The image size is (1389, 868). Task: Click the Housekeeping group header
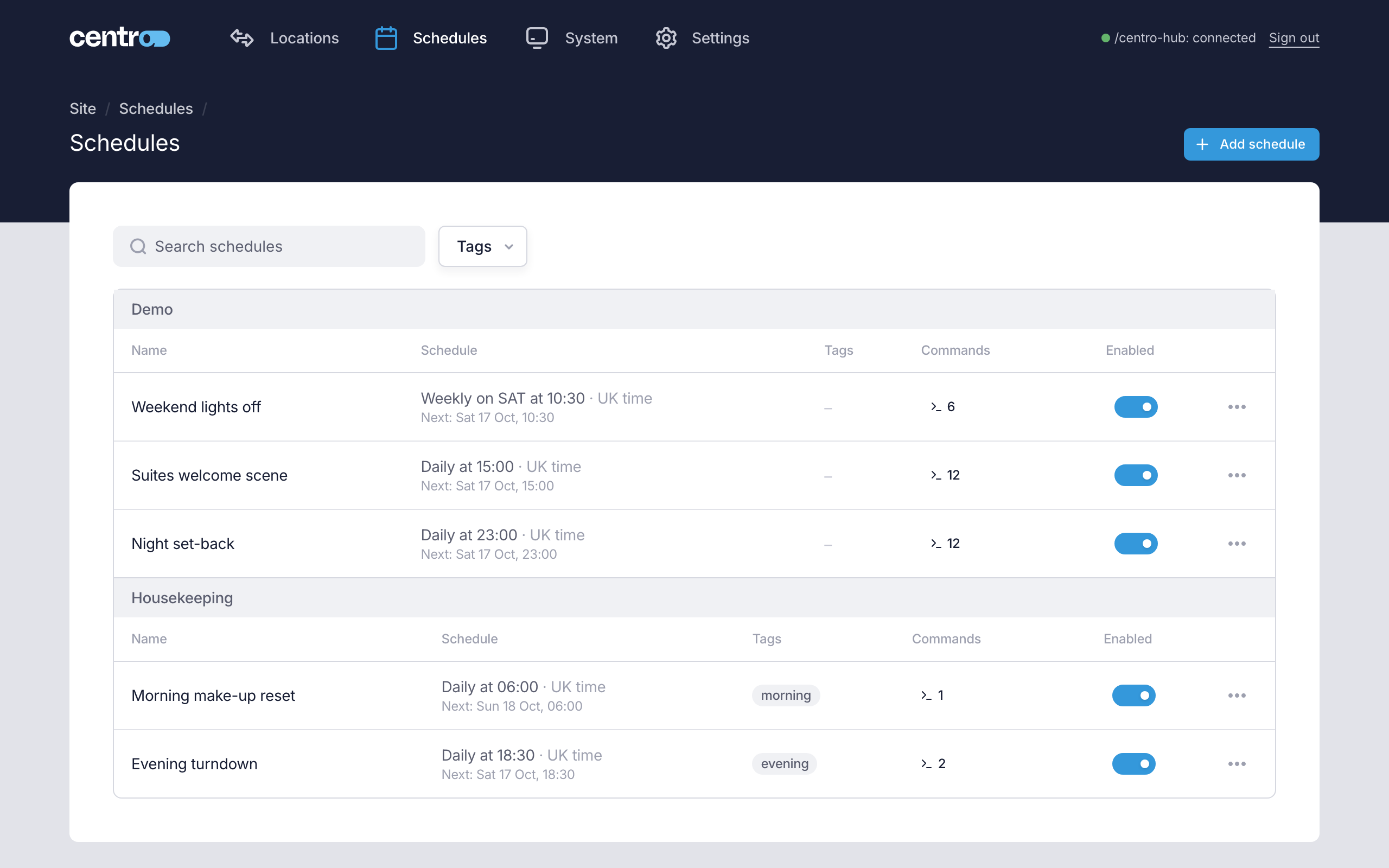click(x=694, y=598)
